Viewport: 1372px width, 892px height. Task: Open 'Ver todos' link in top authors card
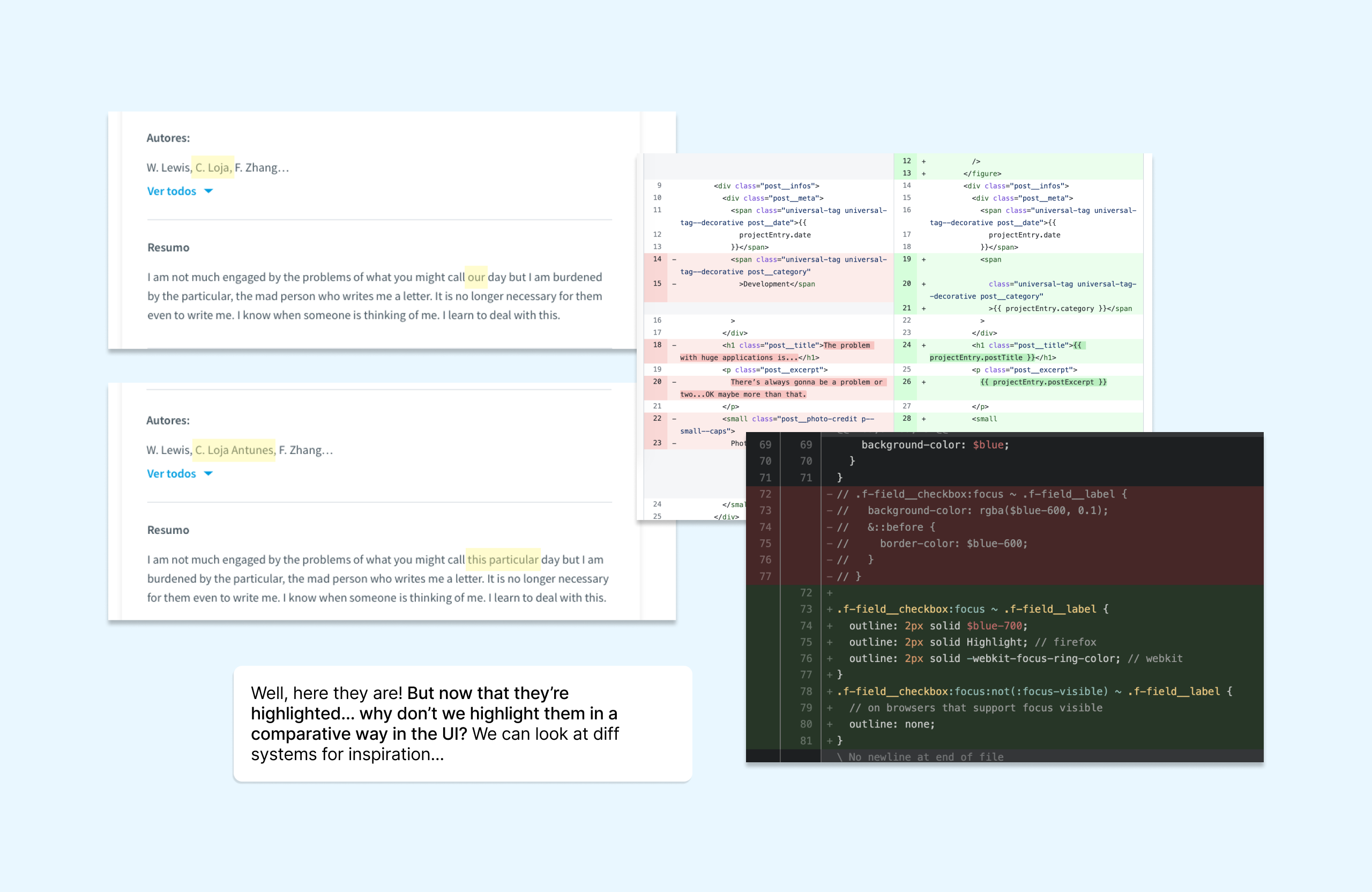[171, 191]
